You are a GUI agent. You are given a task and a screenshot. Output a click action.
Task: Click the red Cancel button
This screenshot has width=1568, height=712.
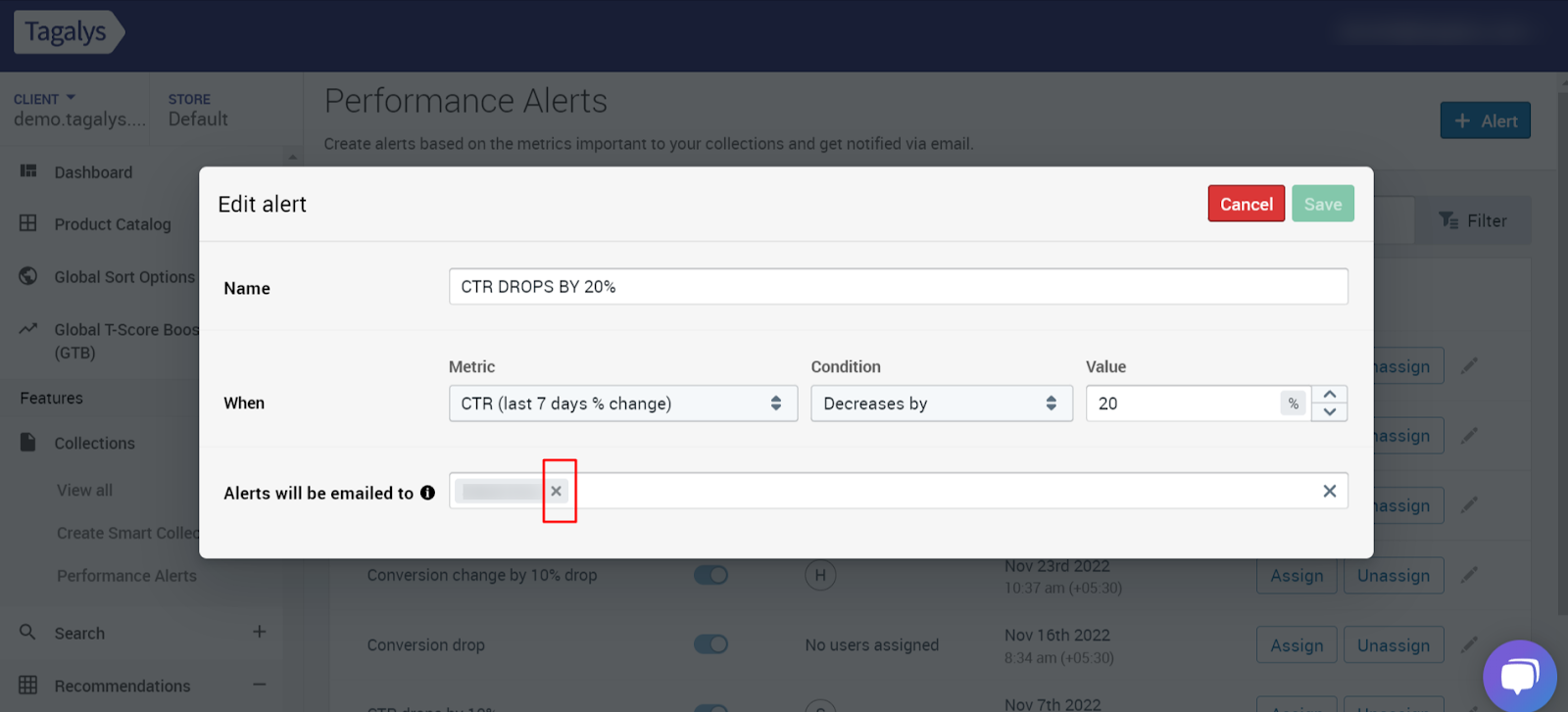[1246, 204]
